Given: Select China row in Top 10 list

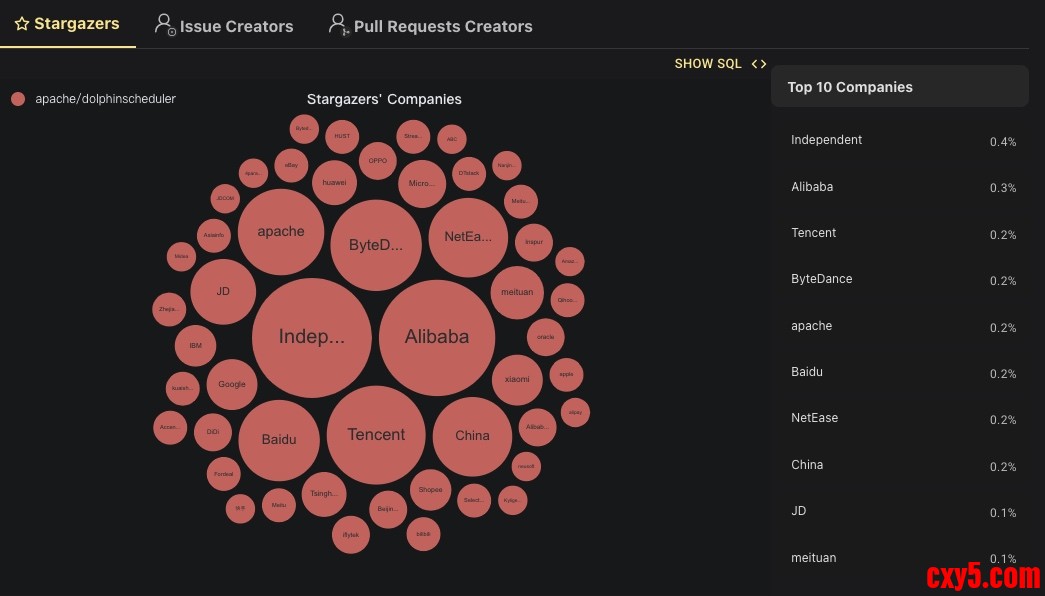Looking at the screenshot, I should 903,465.
